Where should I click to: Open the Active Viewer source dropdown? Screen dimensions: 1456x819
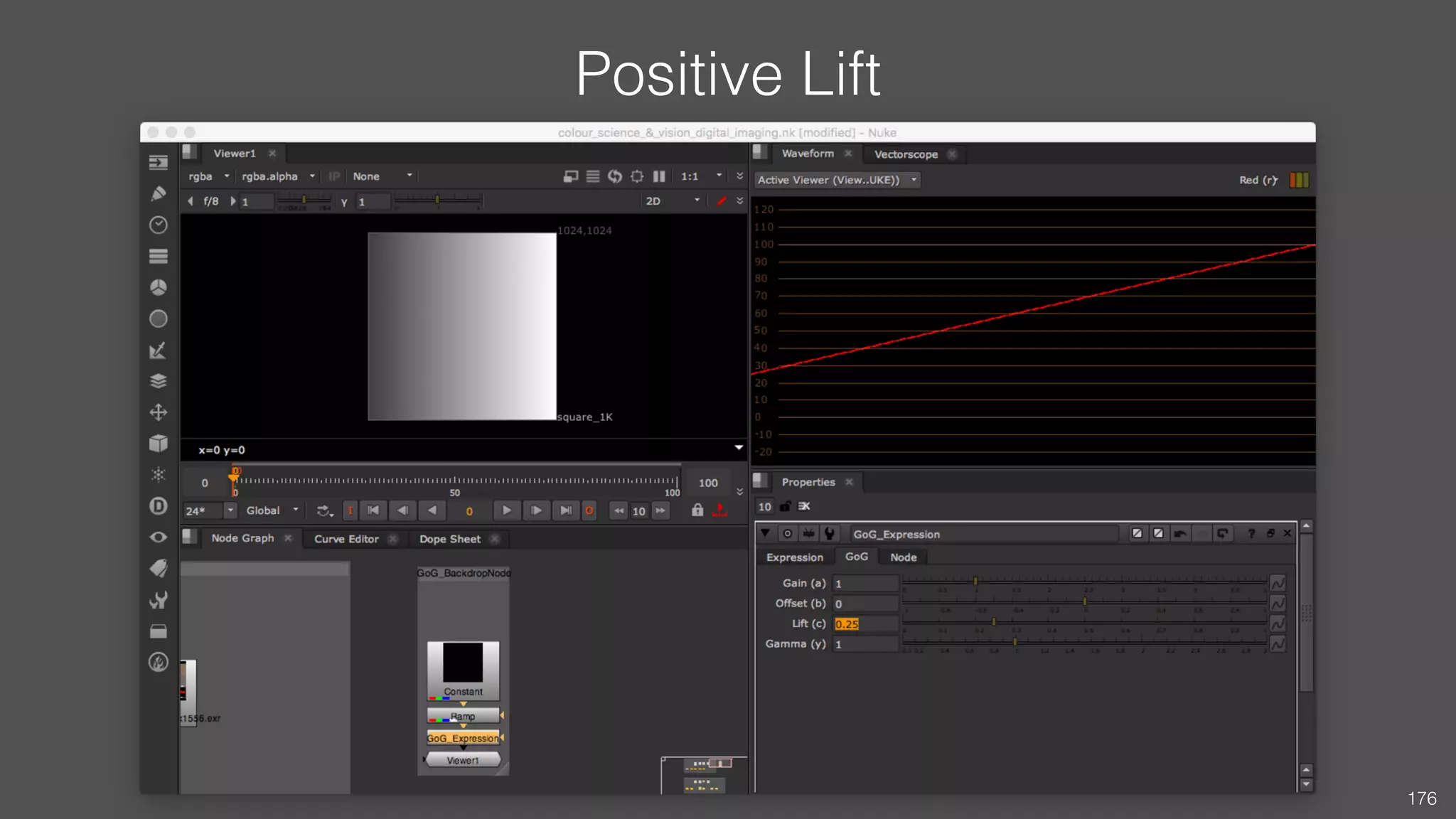click(837, 180)
